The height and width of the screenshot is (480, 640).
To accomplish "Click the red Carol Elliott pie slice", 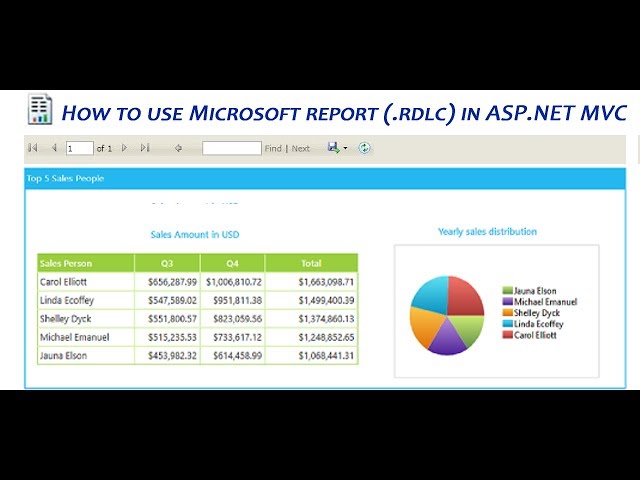I will tap(464, 296).
